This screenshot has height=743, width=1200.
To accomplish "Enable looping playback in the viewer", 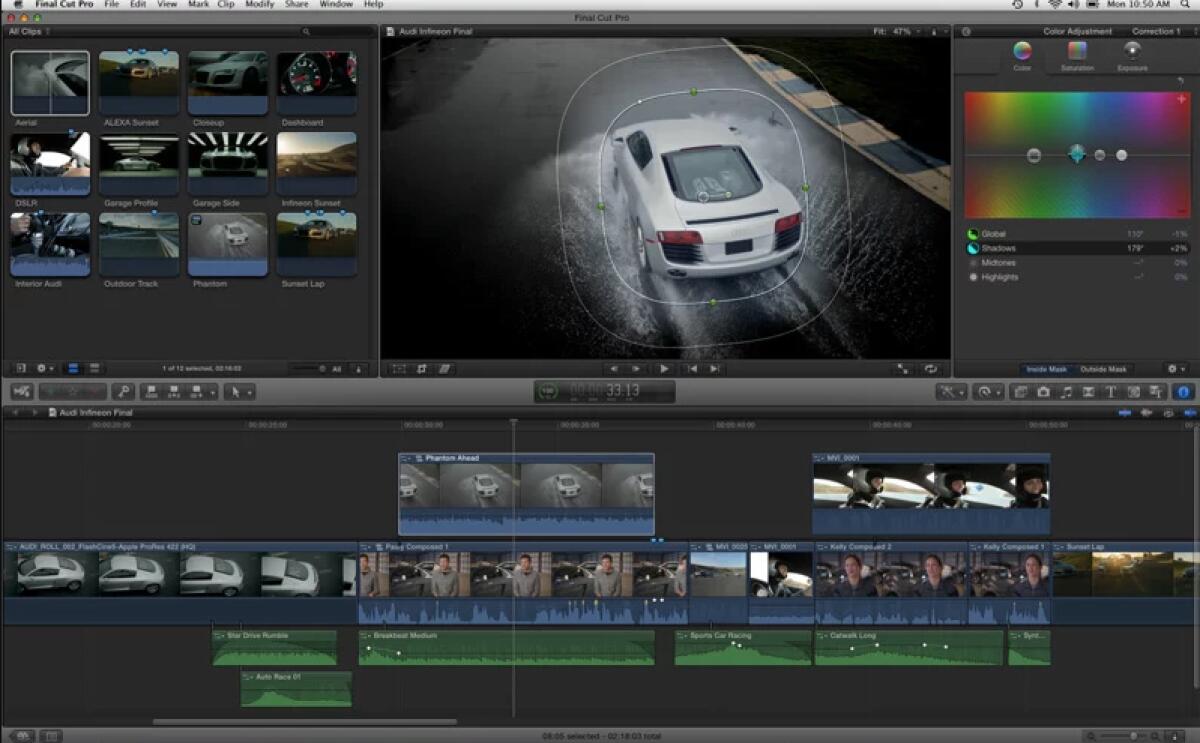I will 929,368.
